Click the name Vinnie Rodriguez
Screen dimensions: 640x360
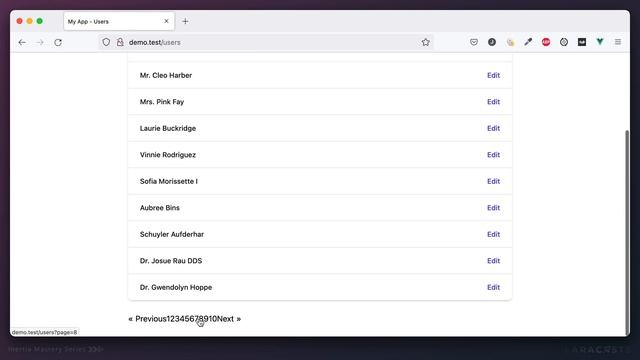pos(168,155)
